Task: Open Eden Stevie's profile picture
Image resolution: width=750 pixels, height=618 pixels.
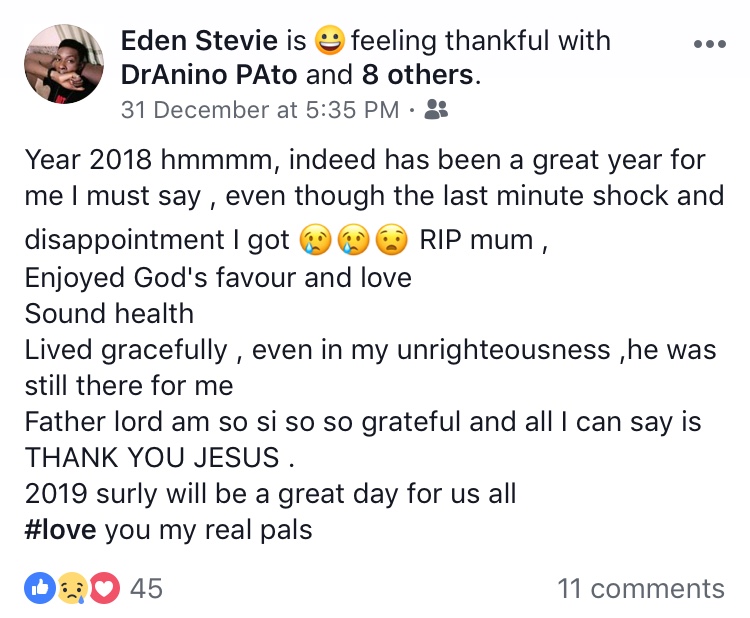Action: pos(63,64)
